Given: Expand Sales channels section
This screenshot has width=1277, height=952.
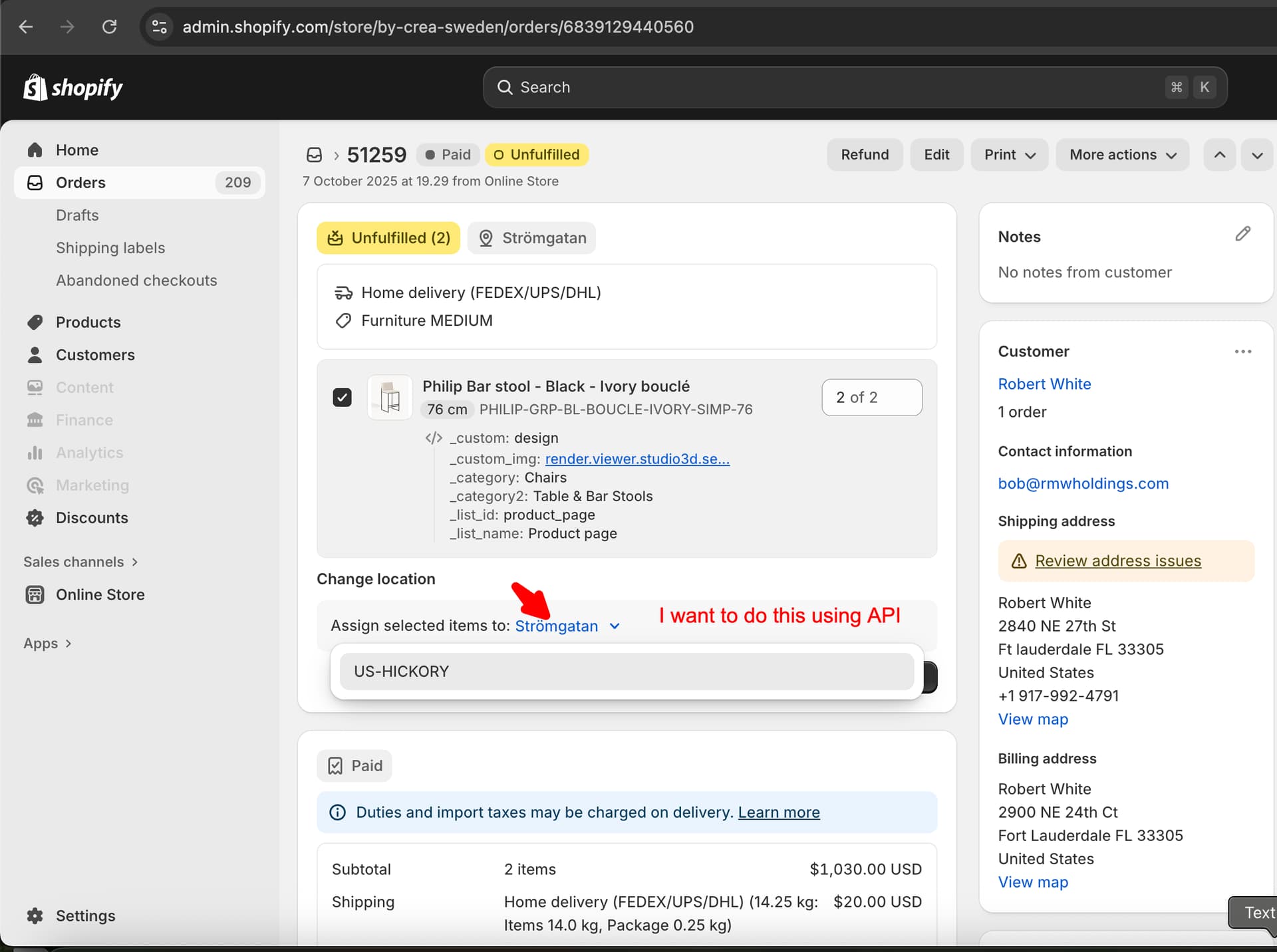Looking at the screenshot, I should tap(80, 562).
